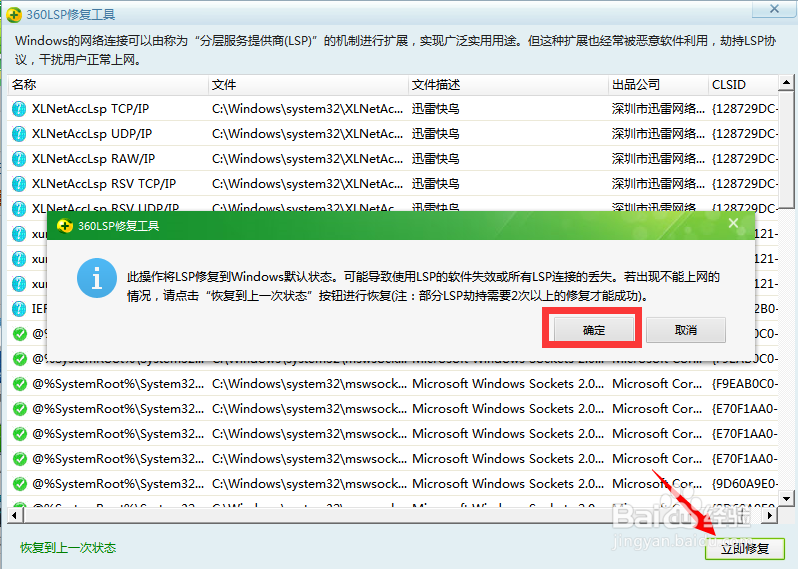
Task: Close the main 360LSP修复工具 window
Action: click(774, 9)
